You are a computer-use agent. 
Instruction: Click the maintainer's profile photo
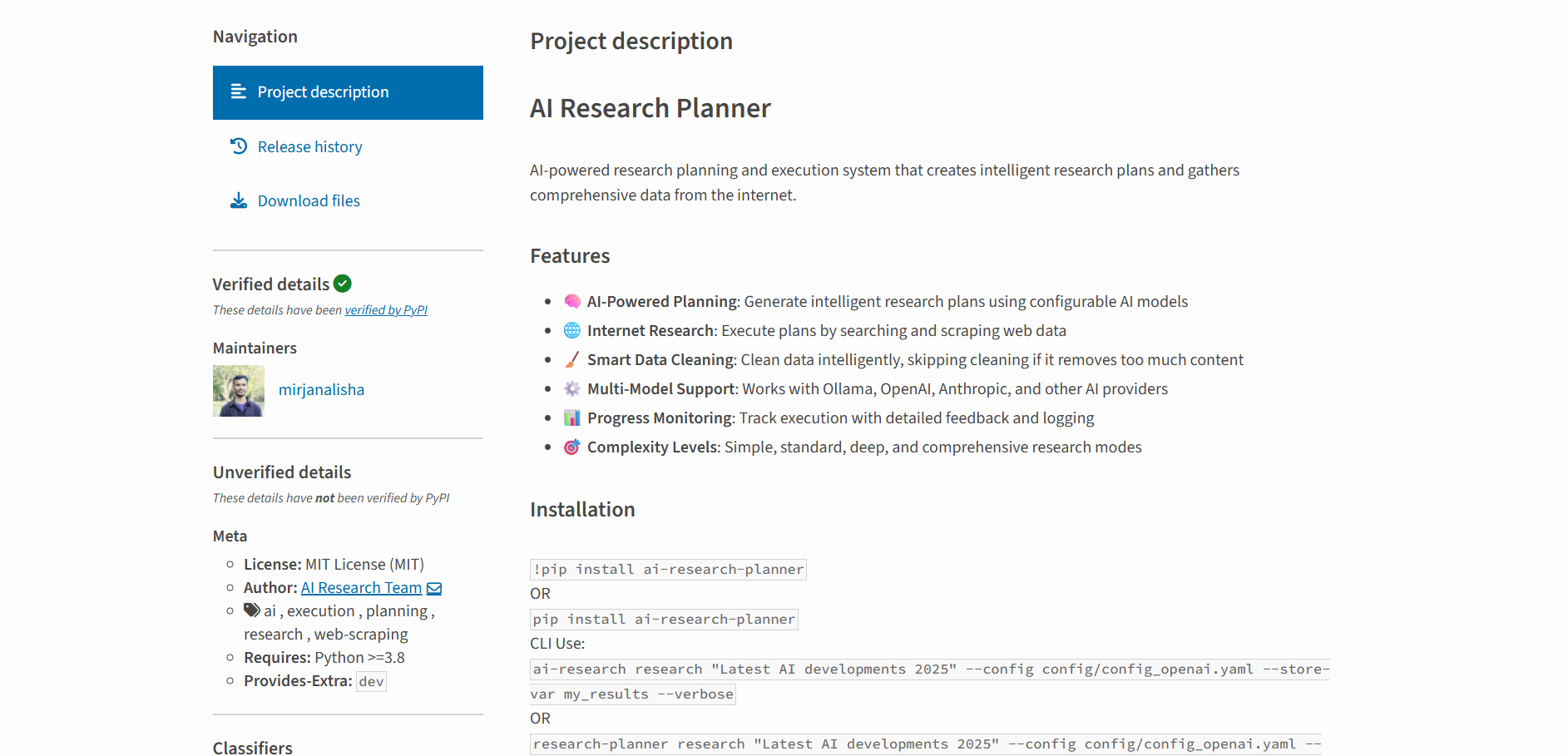click(238, 391)
